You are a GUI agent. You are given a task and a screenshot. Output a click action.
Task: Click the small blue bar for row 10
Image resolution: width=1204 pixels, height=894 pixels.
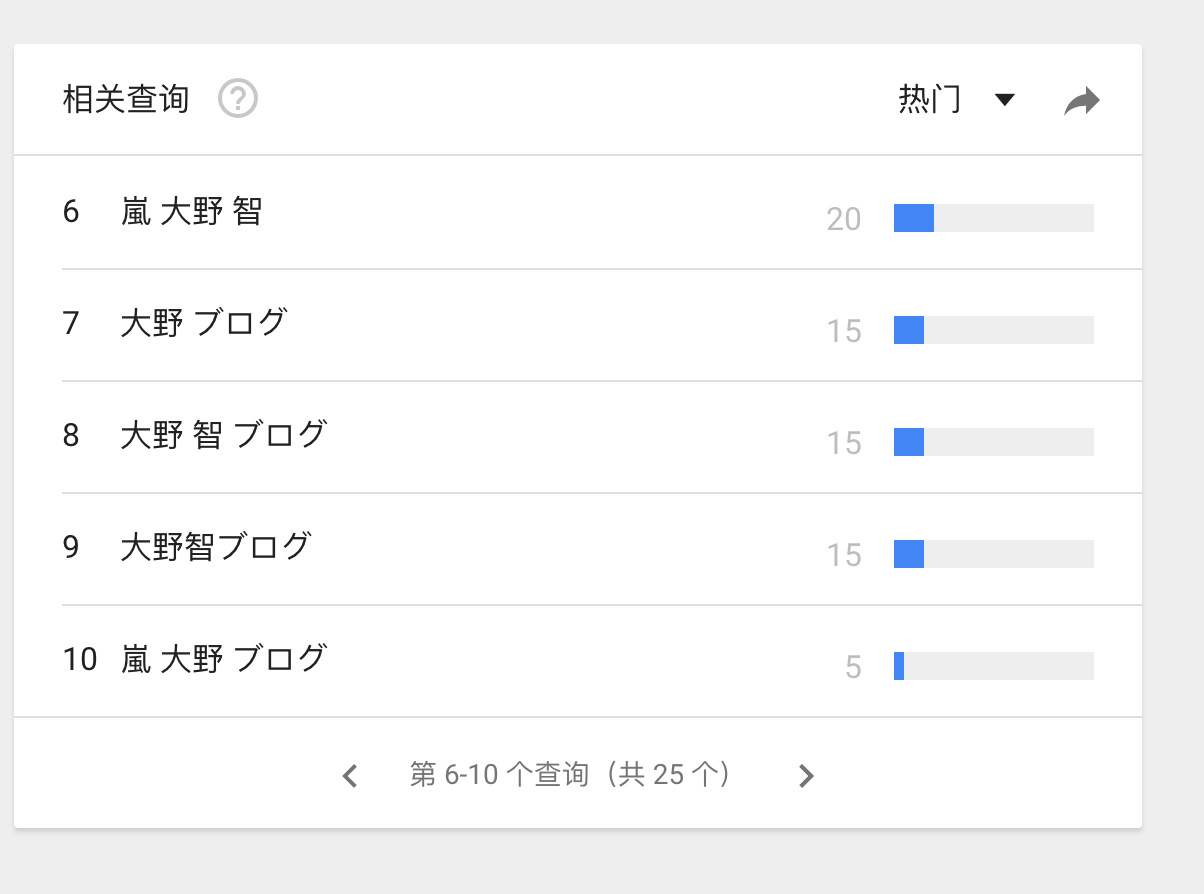pyautogui.click(x=899, y=666)
